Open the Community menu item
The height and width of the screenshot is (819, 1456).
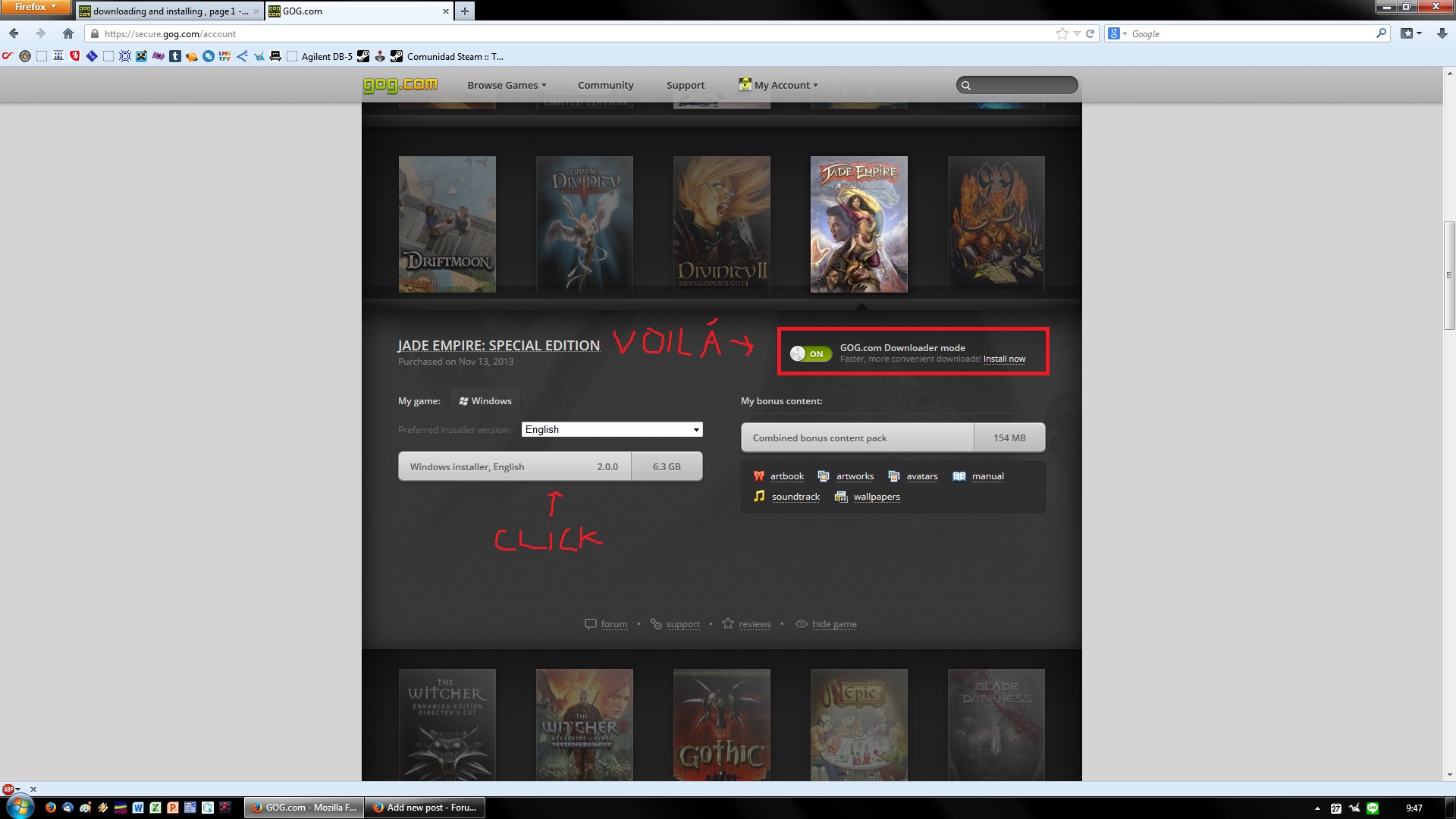pos(605,85)
